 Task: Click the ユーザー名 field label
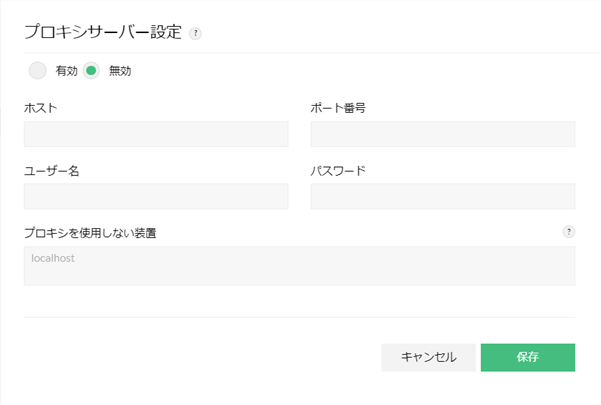52,171
